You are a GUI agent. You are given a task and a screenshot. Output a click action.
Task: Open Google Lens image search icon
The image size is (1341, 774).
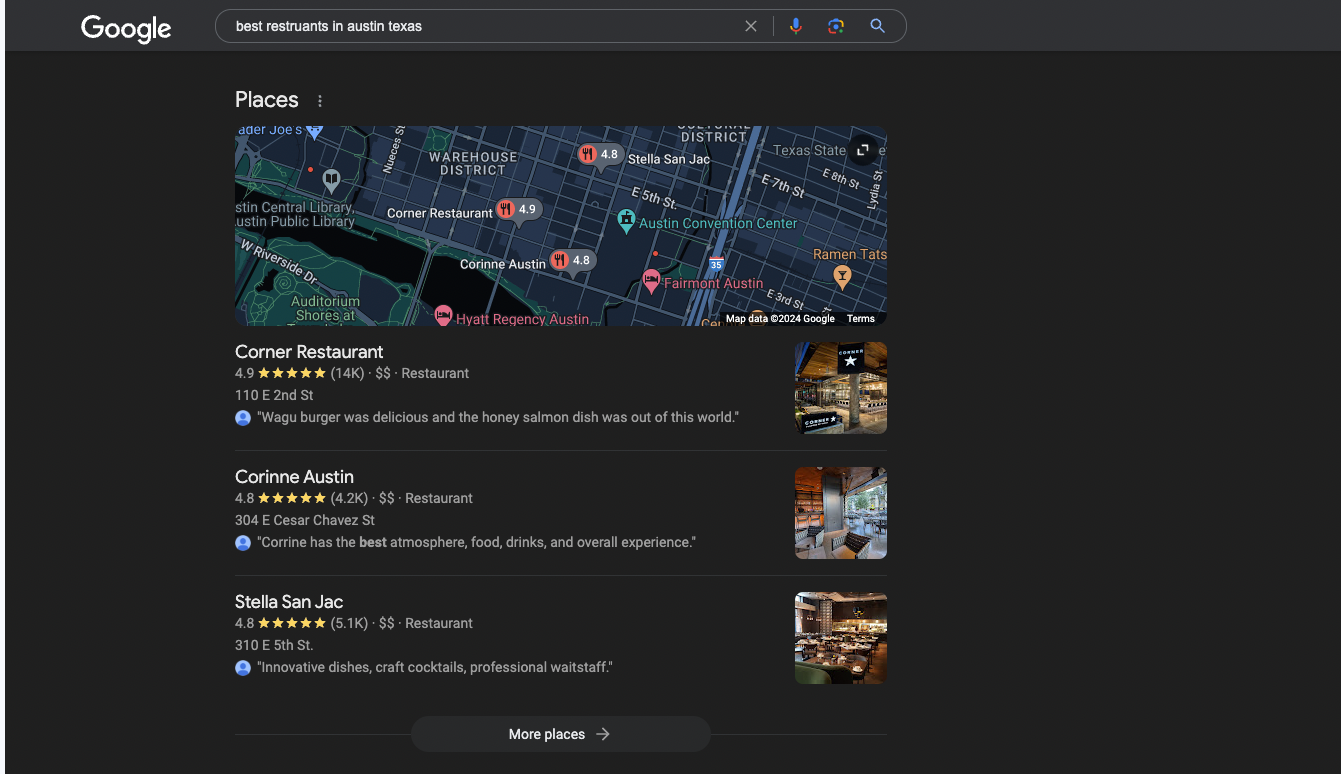(x=836, y=26)
